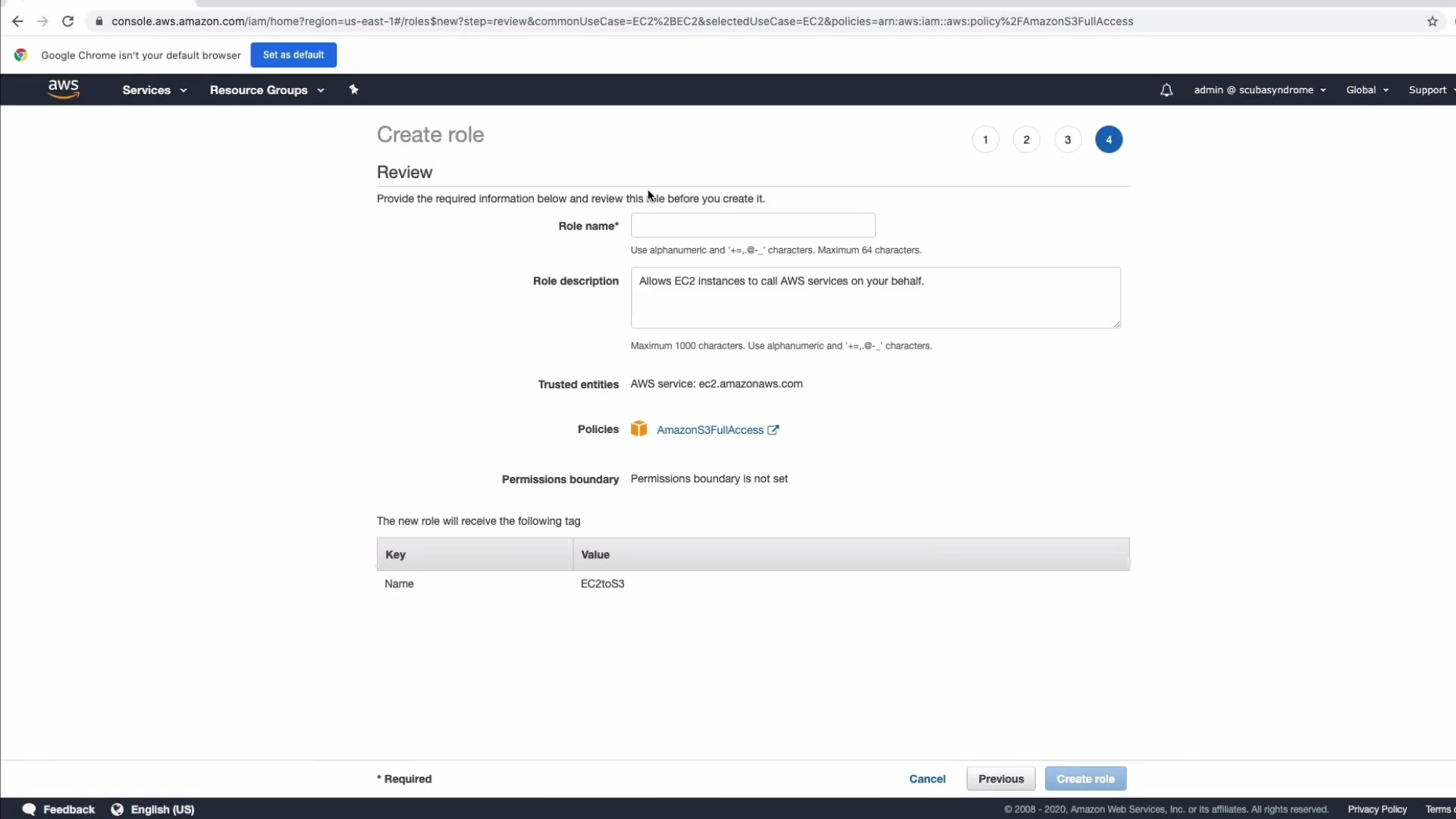Screen dimensions: 1456x819
Task: Click the orange policy box icon
Action: click(639, 429)
